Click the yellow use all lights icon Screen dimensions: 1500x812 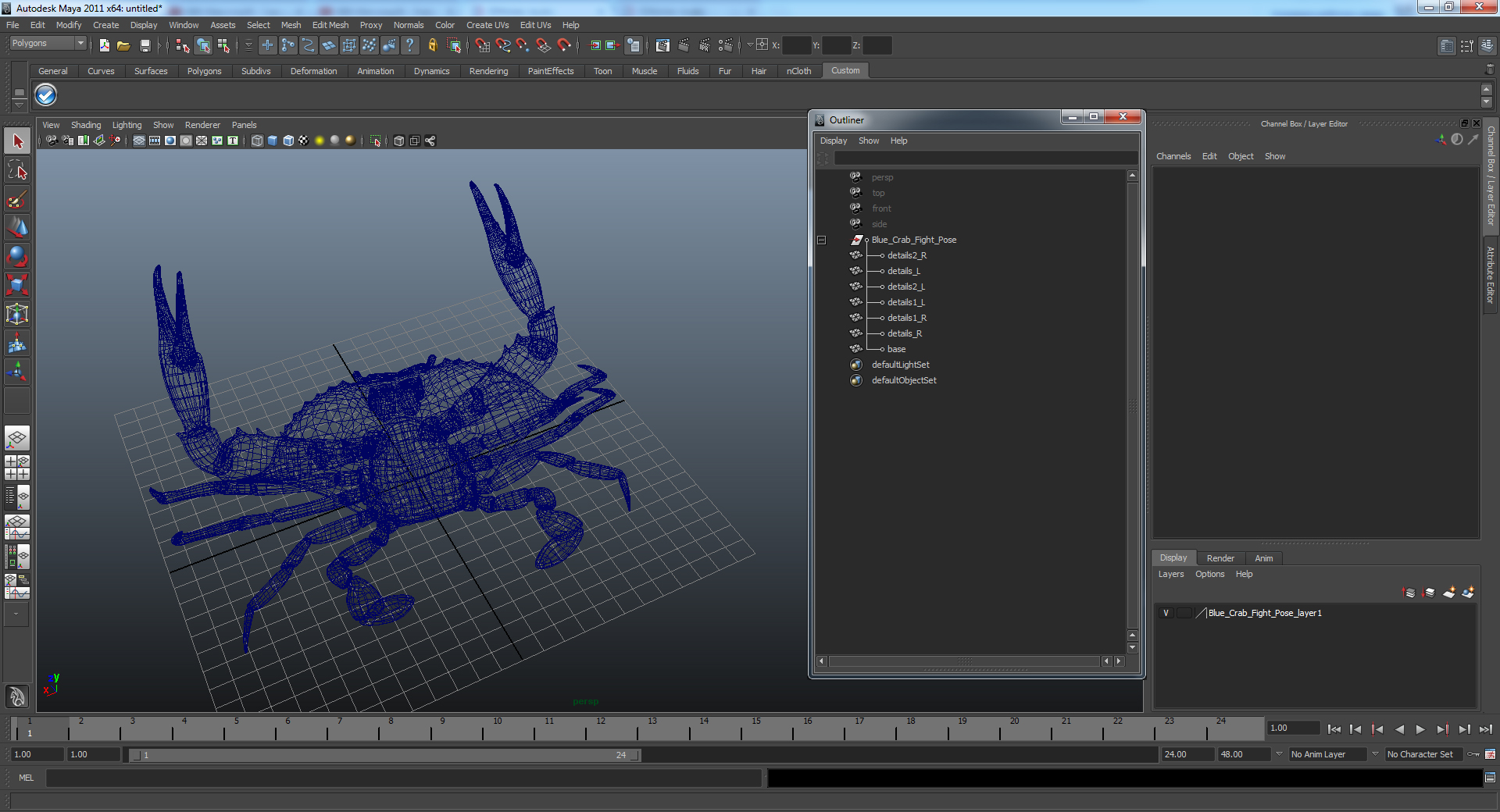point(320,141)
